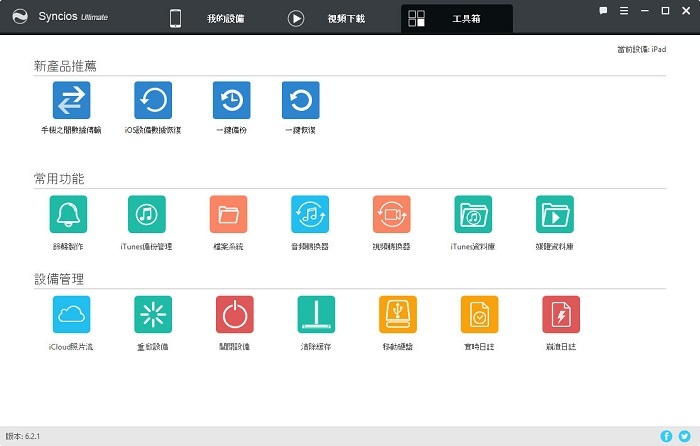
Task: Open iCloud photo stream
Action: (x=71, y=314)
